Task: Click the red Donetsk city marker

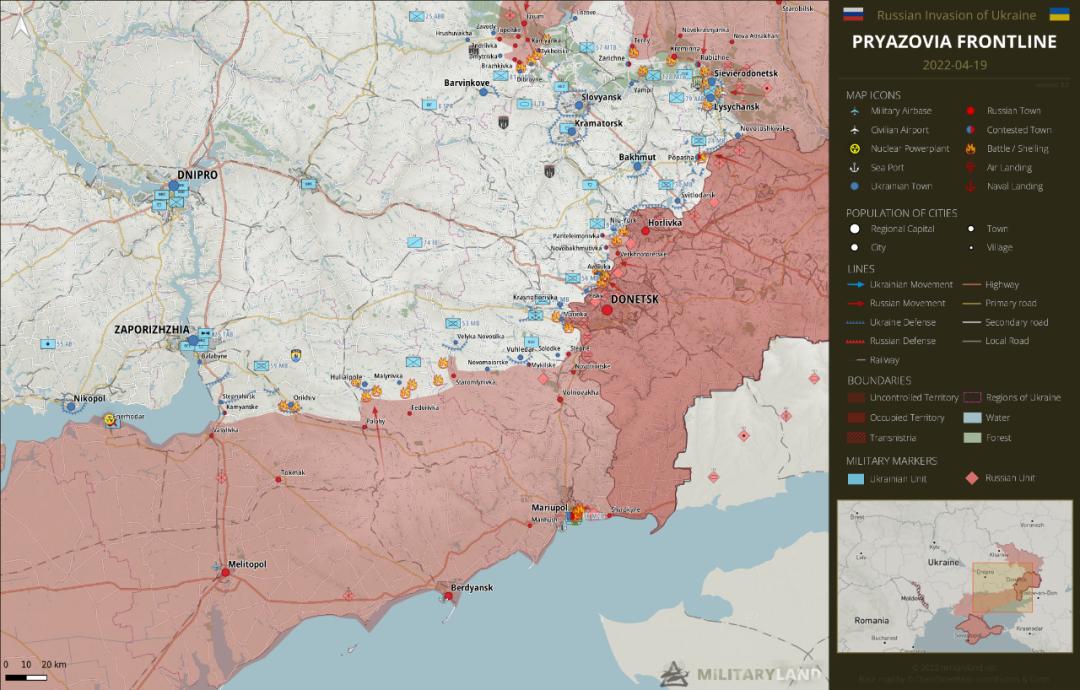Action: pos(607,310)
